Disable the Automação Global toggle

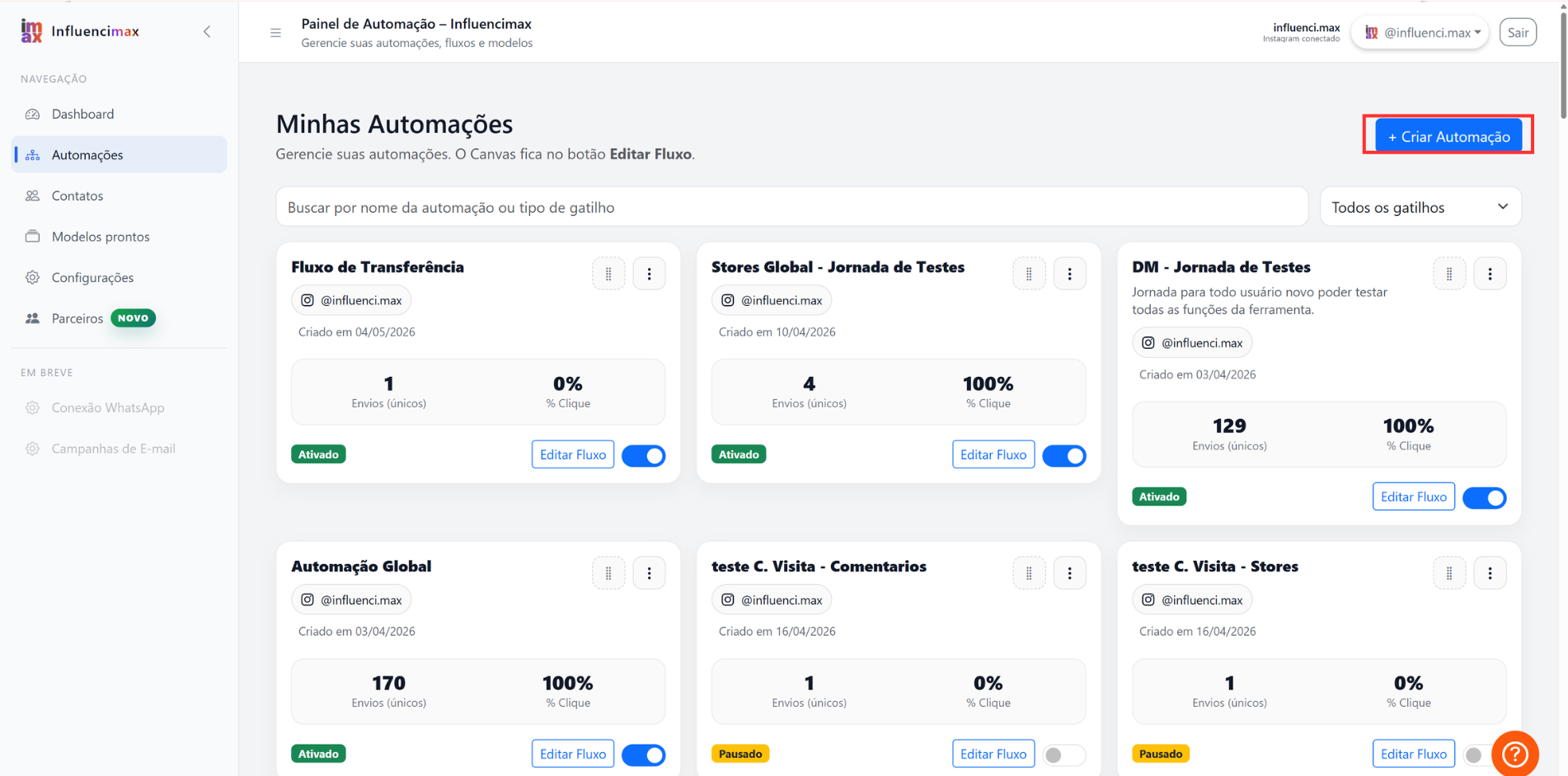(644, 755)
